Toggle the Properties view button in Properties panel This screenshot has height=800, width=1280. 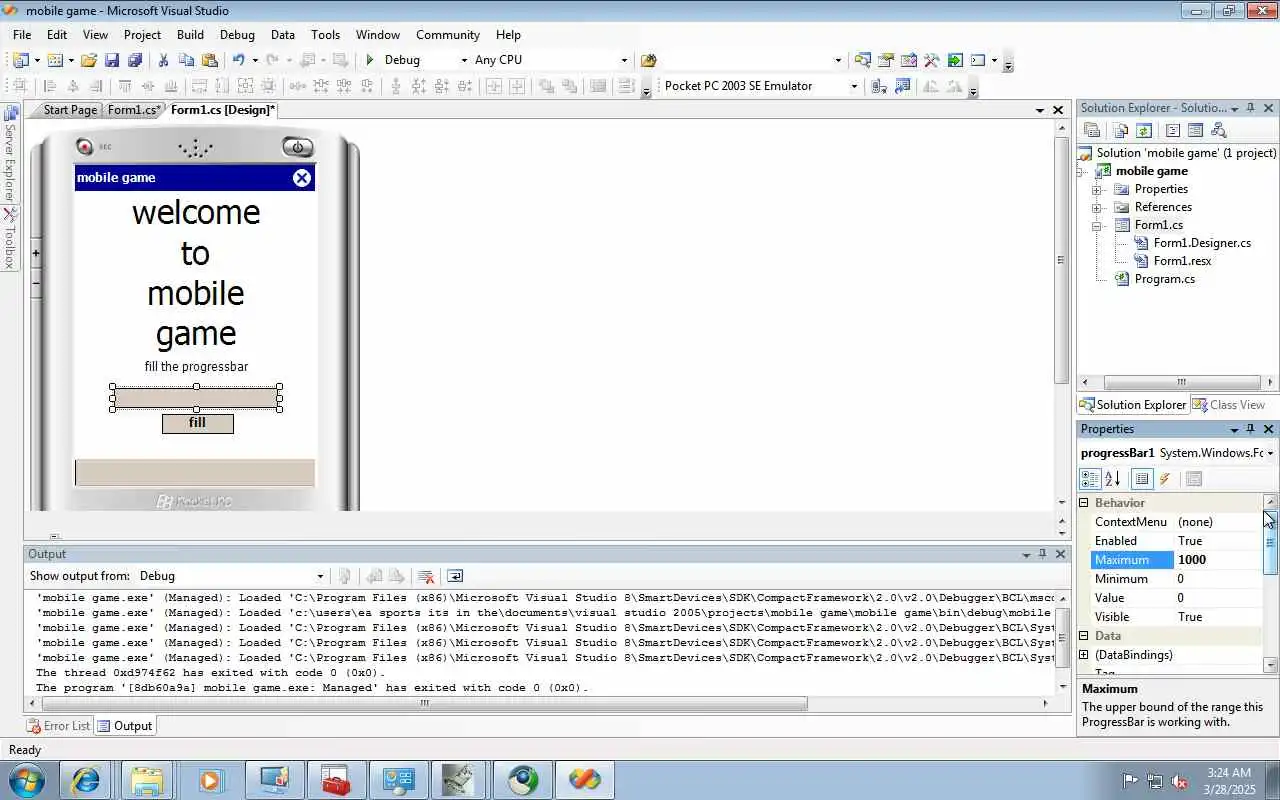tap(1142, 479)
